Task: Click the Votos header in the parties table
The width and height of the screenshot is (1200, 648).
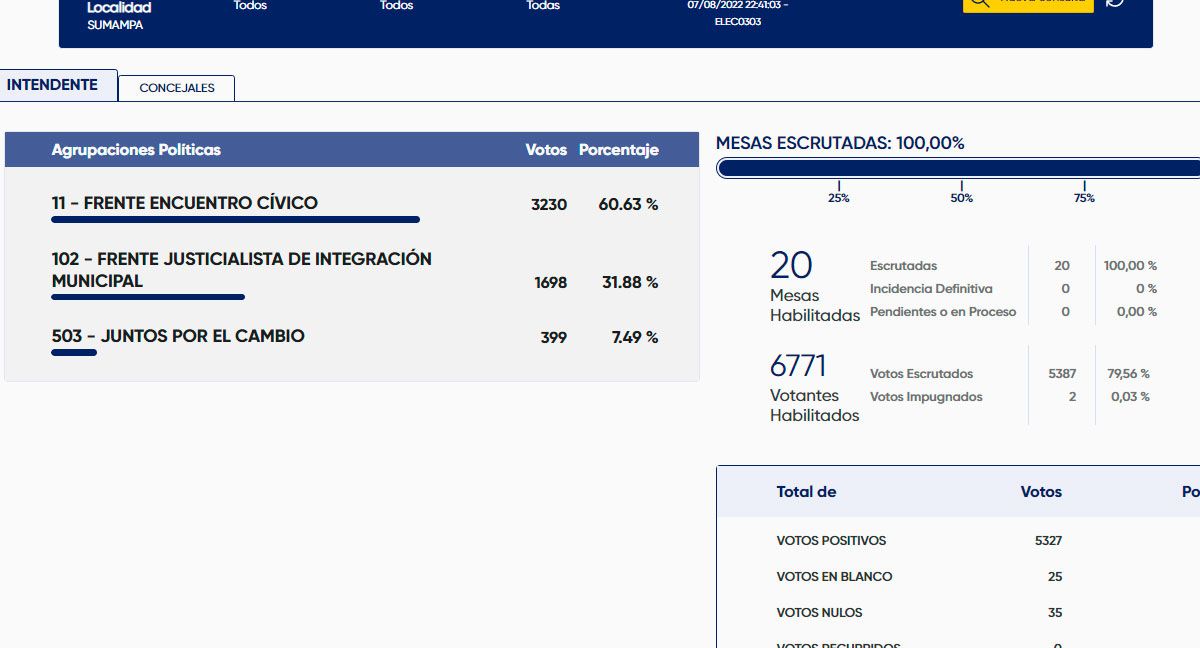Action: tap(546, 150)
